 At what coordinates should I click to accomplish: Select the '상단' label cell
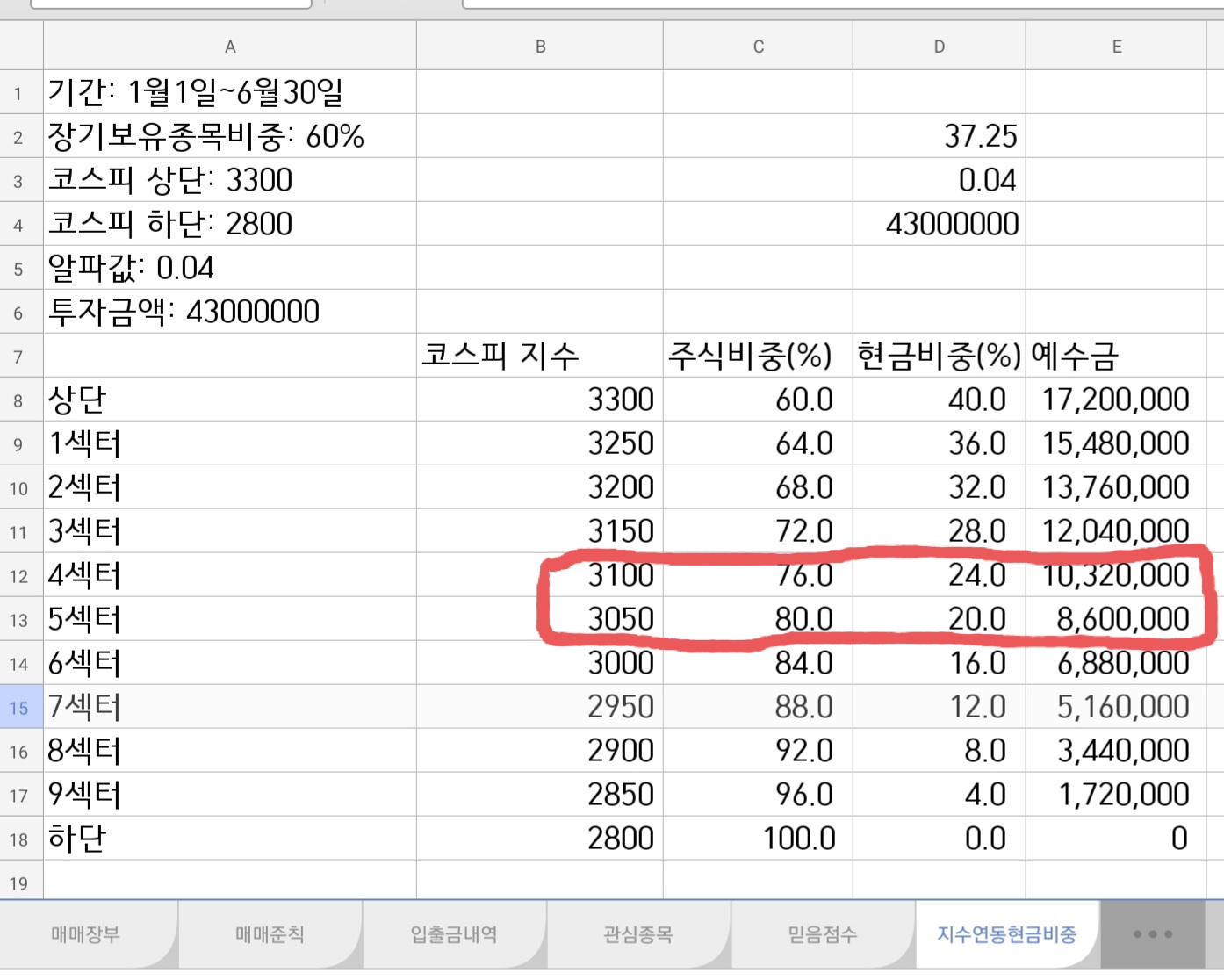[230, 400]
